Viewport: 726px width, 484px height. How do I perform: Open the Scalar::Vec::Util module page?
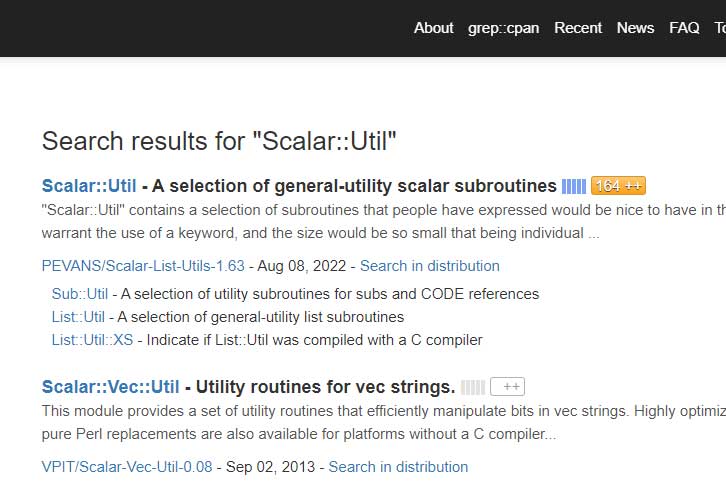pos(110,387)
